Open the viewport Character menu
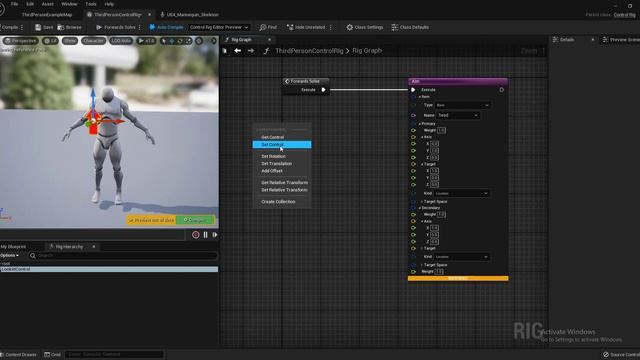The image size is (640, 360). tap(93, 41)
